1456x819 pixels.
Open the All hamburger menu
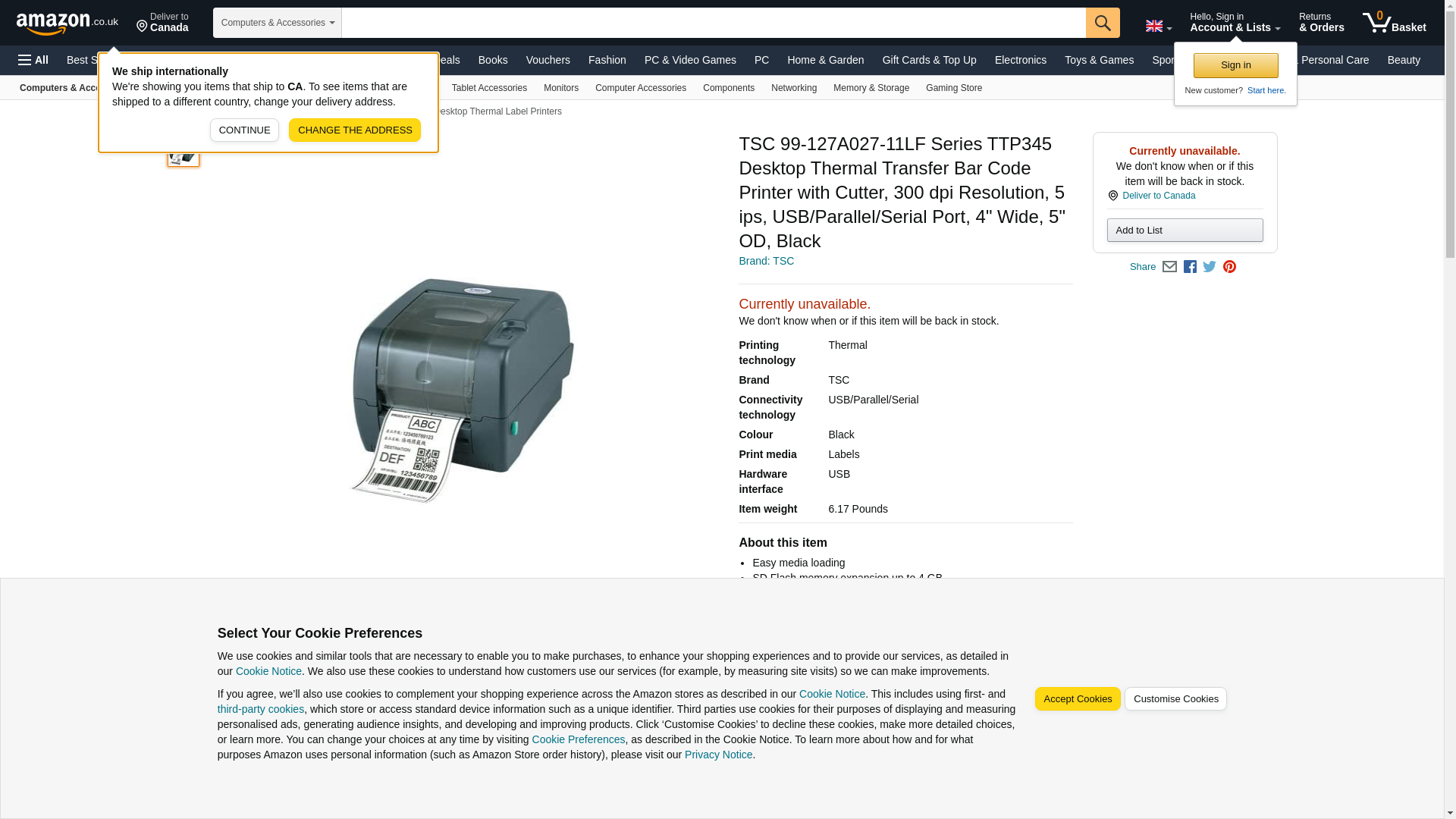click(33, 60)
